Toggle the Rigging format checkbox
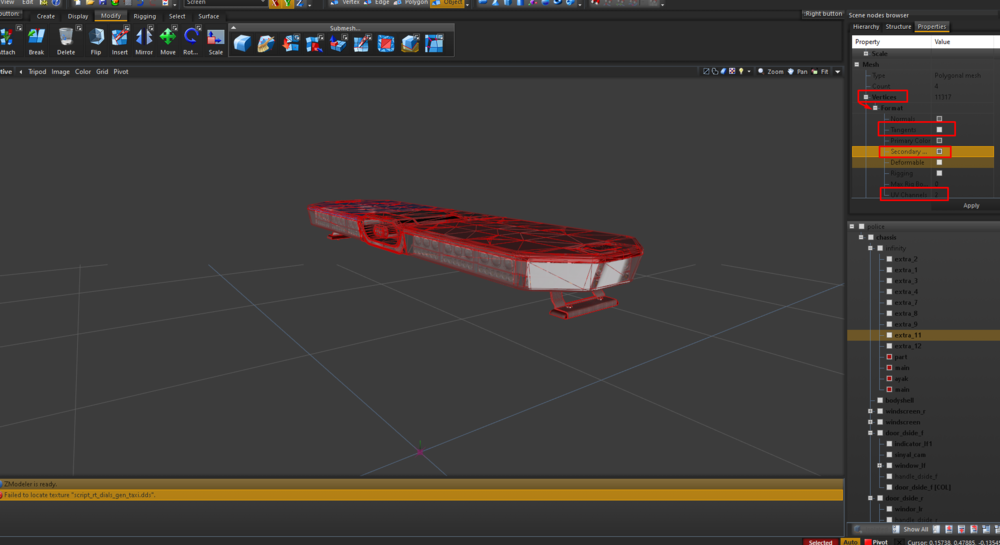This screenshot has height=545, width=1000. coord(939,173)
